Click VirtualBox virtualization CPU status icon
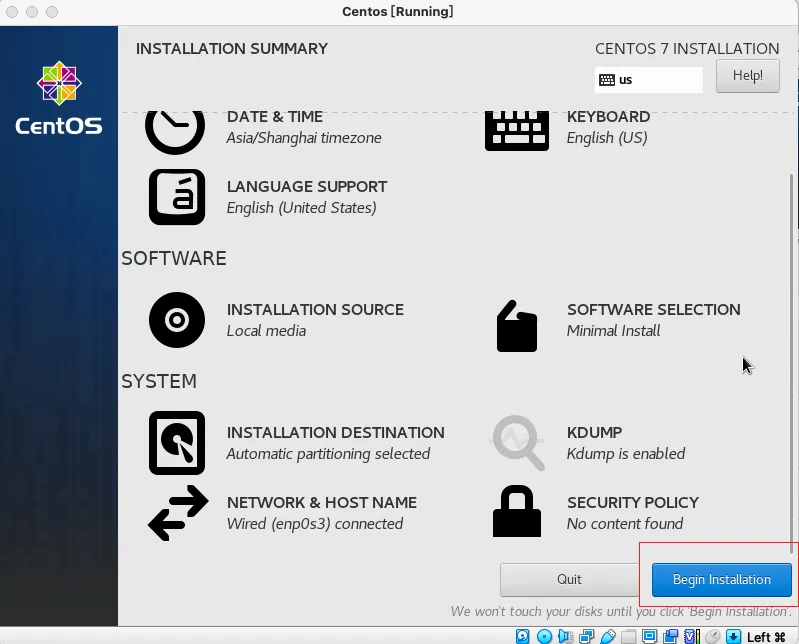 point(692,636)
